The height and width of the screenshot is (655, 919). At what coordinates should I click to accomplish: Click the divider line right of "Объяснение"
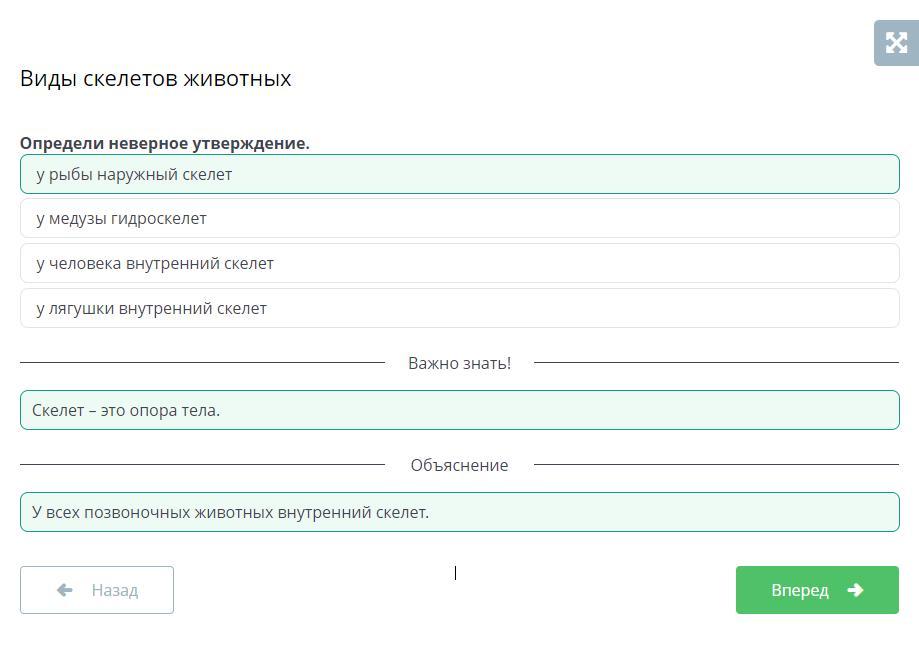715,464
